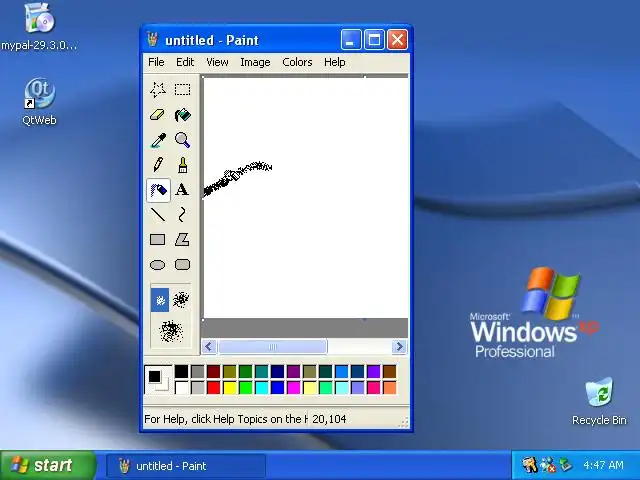The image size is (640, 480).
Task: Choose the smallest airbrush spray size
Action: pos(160,300)
